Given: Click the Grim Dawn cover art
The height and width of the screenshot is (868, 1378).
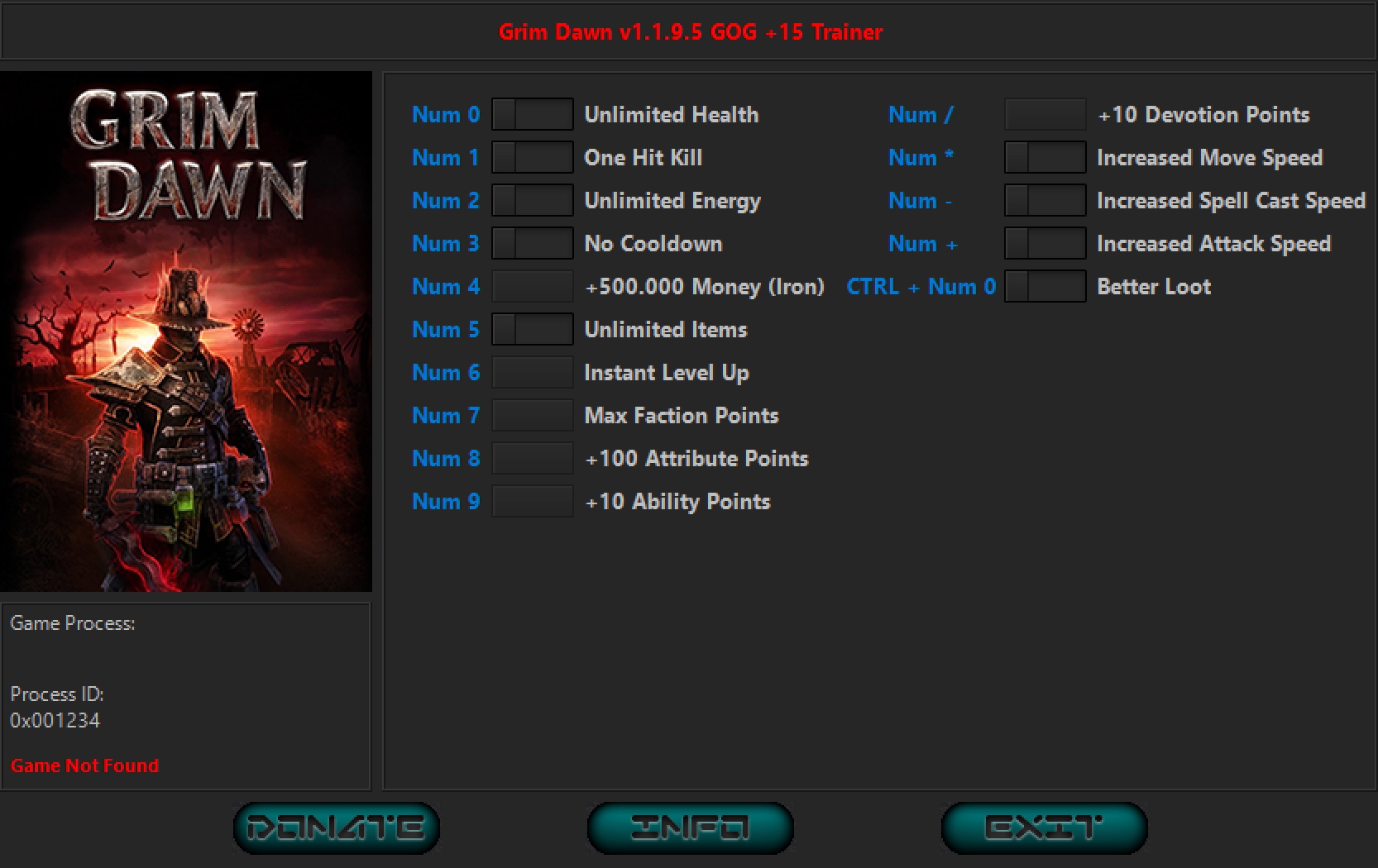Looking at the screenshot, I should coord(186,331).
